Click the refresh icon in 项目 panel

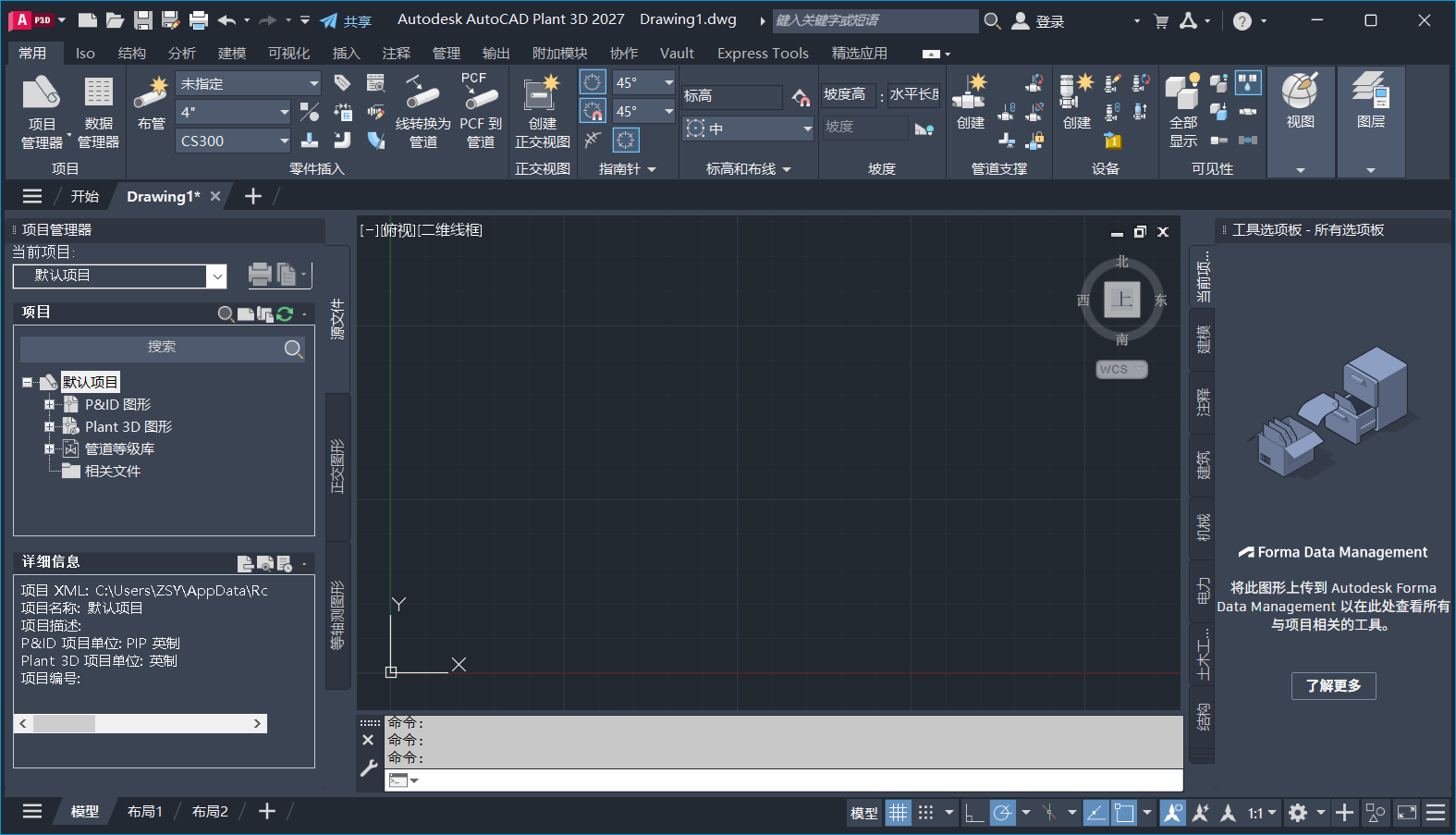(285, 314)
